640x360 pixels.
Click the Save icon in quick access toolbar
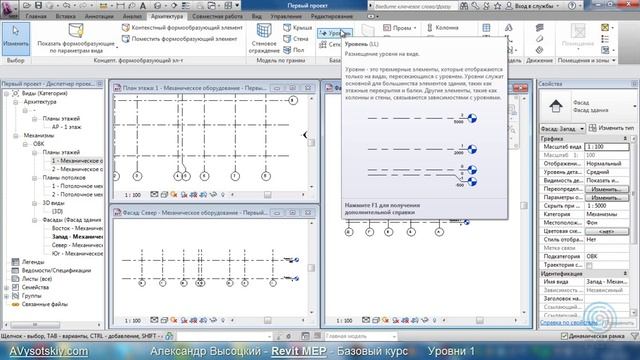38,6
